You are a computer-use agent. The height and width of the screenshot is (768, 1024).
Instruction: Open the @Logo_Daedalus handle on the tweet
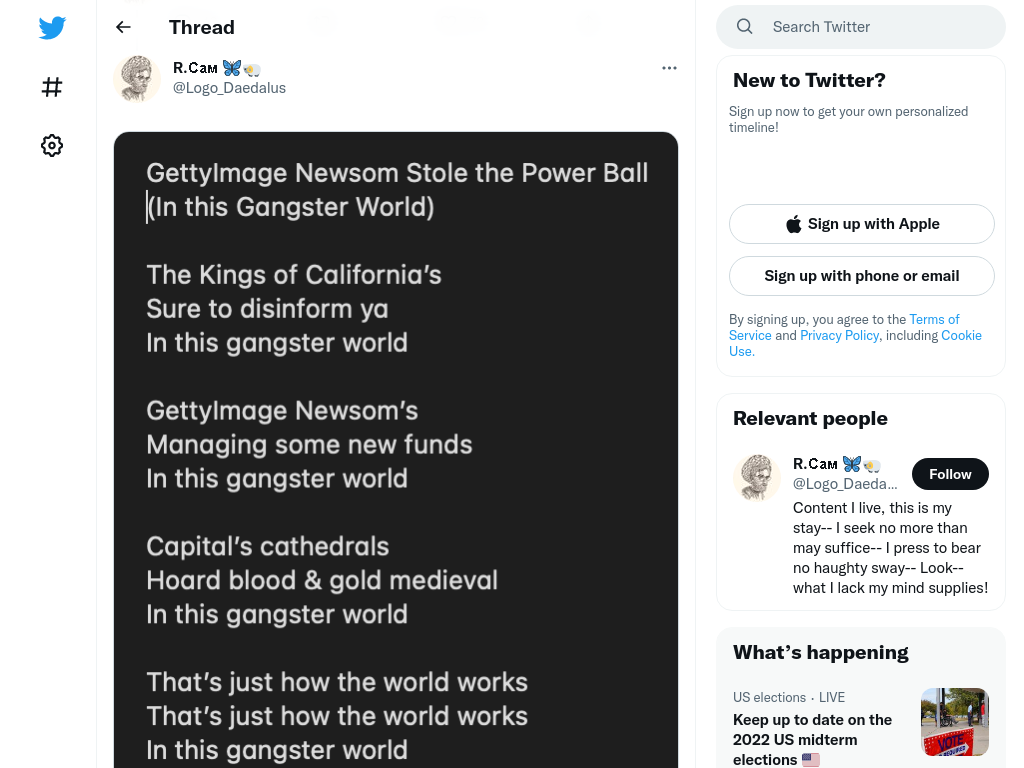229,88
